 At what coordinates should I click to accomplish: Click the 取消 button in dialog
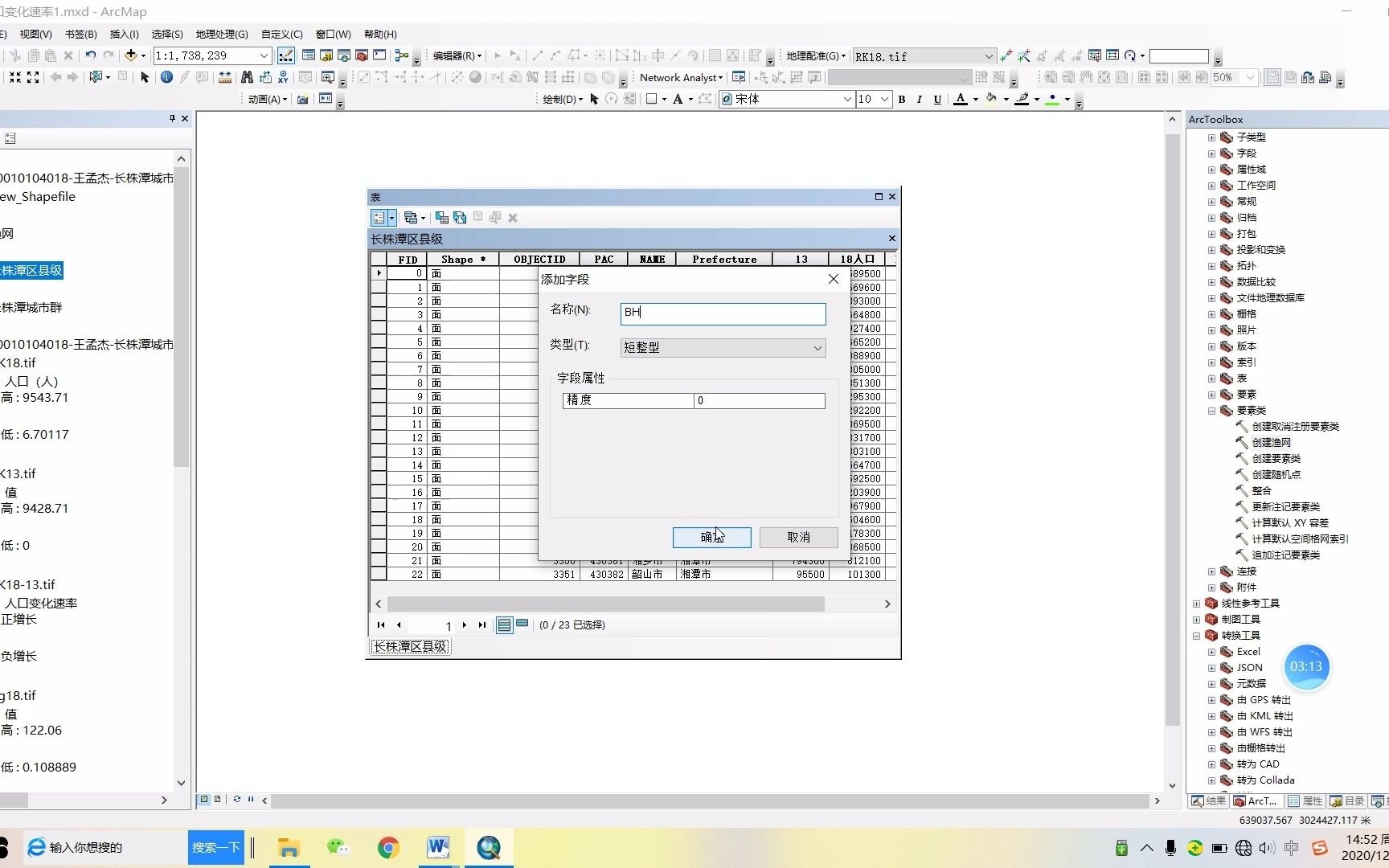click(799, 537)
